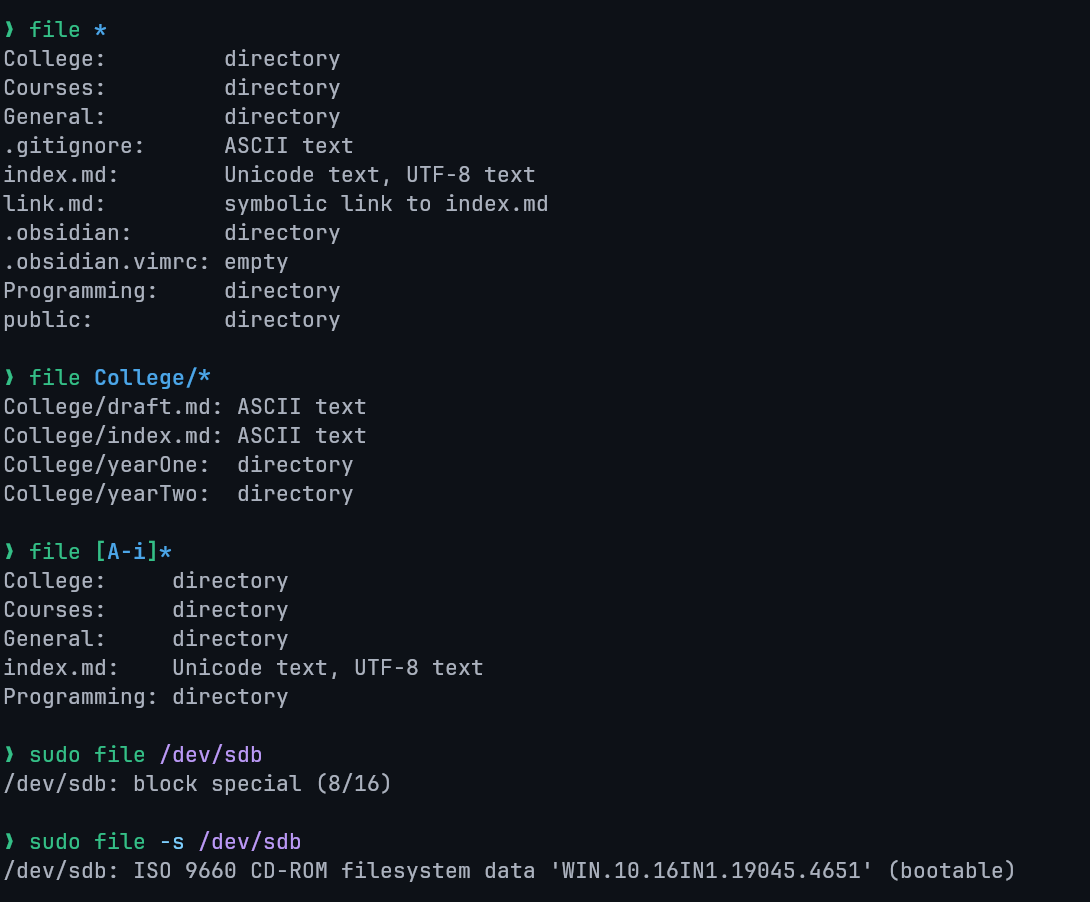Click the "public:" directory entry
1090x902 pixels.
point(48,320)
